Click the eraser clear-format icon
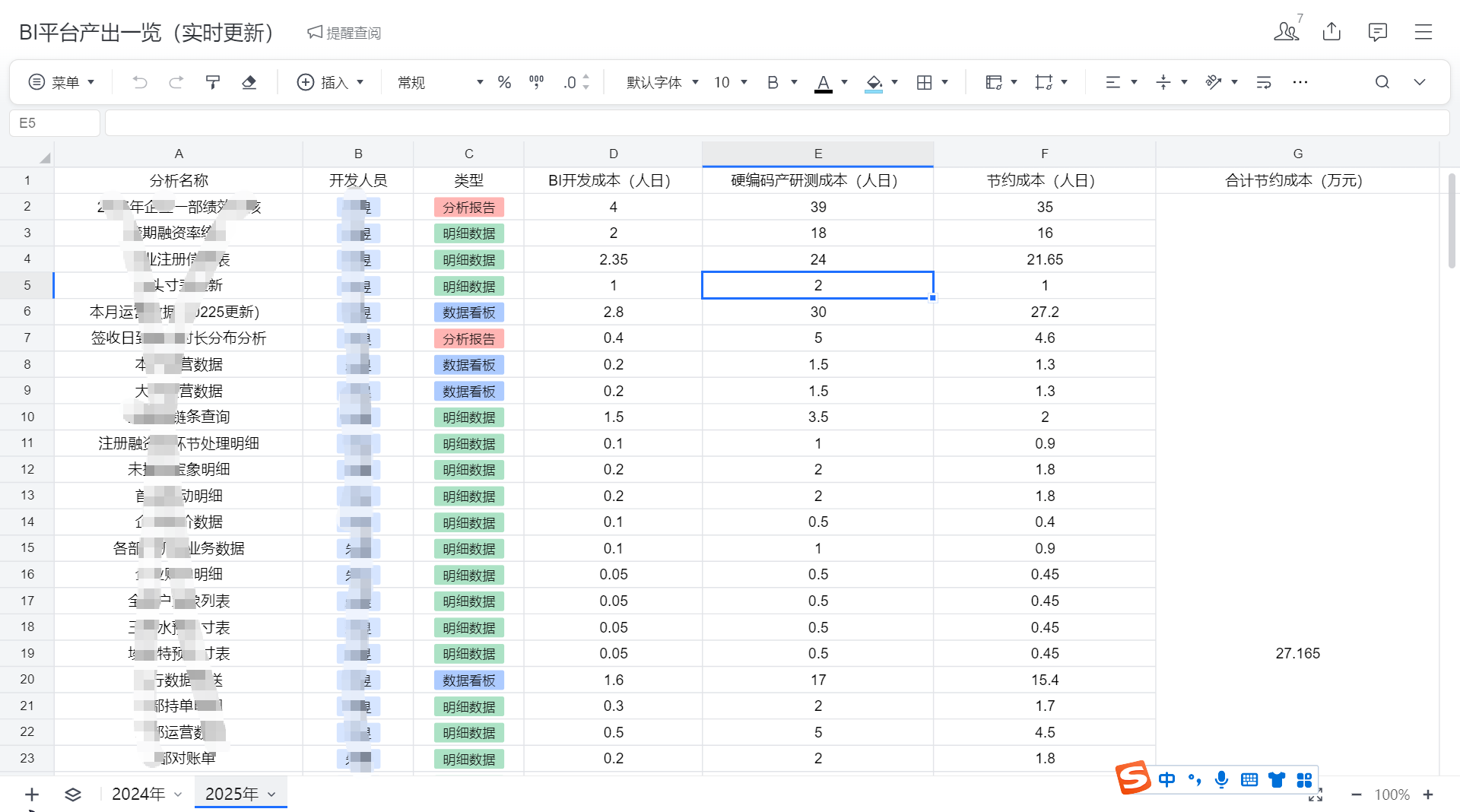 point(249,82)
